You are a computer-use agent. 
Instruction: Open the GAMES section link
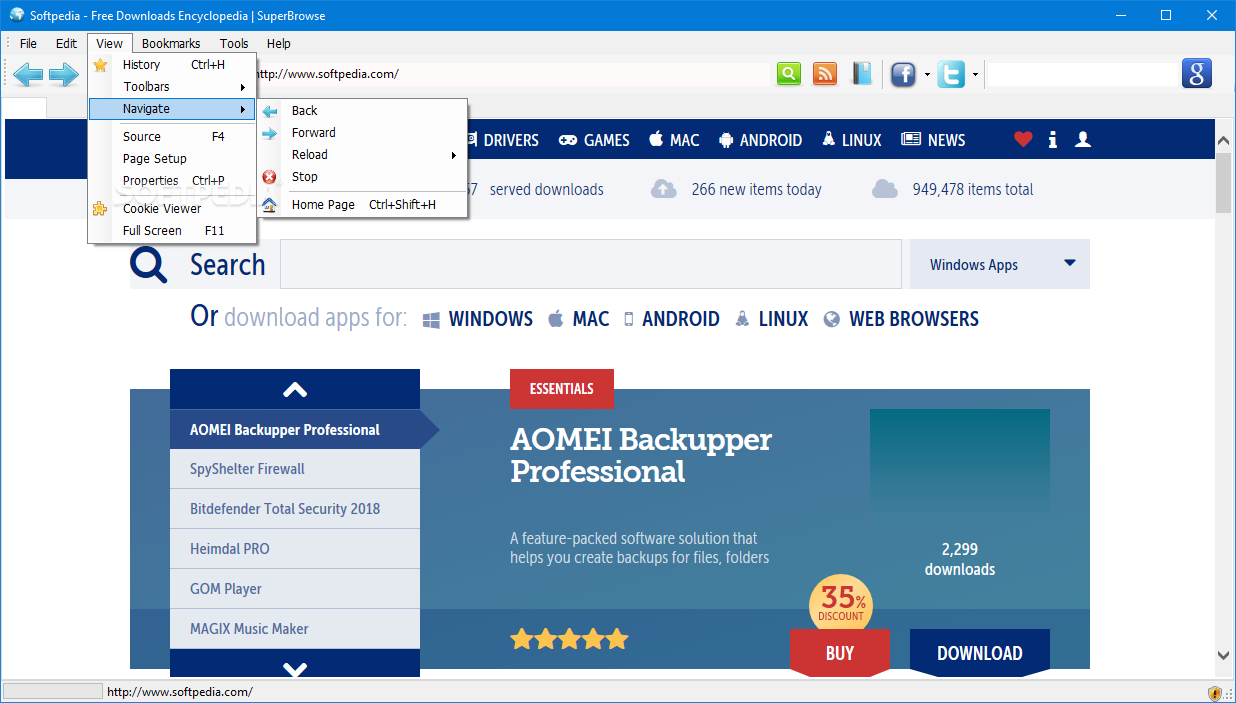(594, 140)
